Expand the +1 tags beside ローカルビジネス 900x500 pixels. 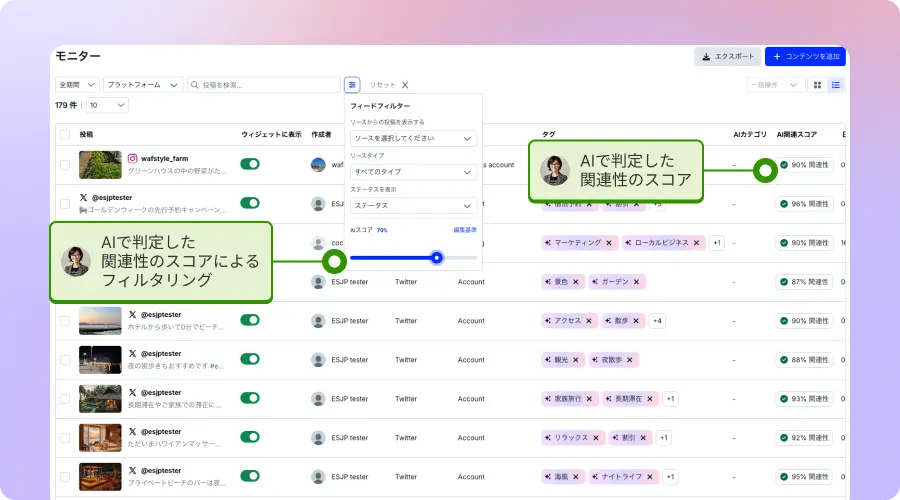tap(717, 243)
